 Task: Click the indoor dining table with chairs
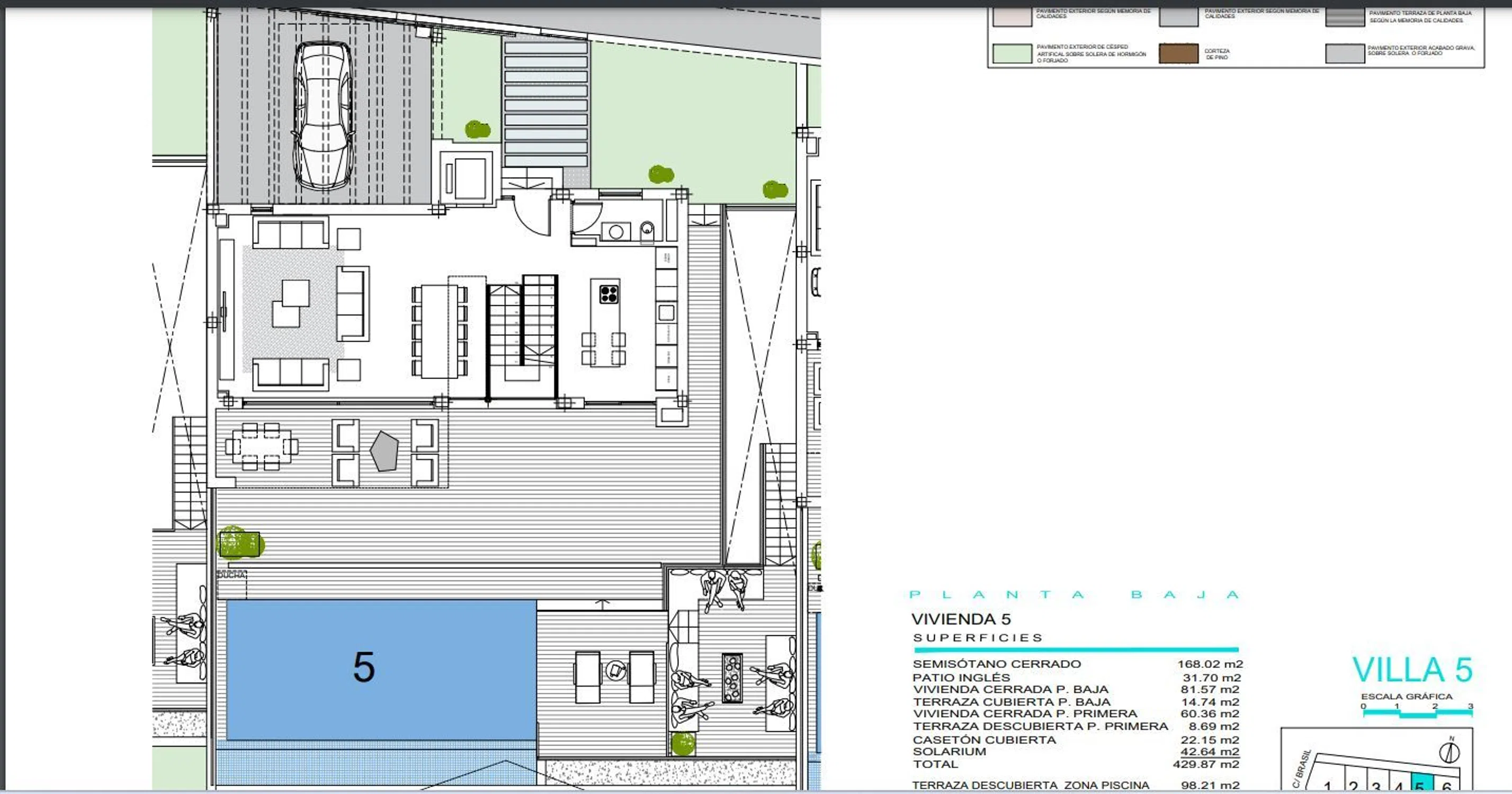439,331
